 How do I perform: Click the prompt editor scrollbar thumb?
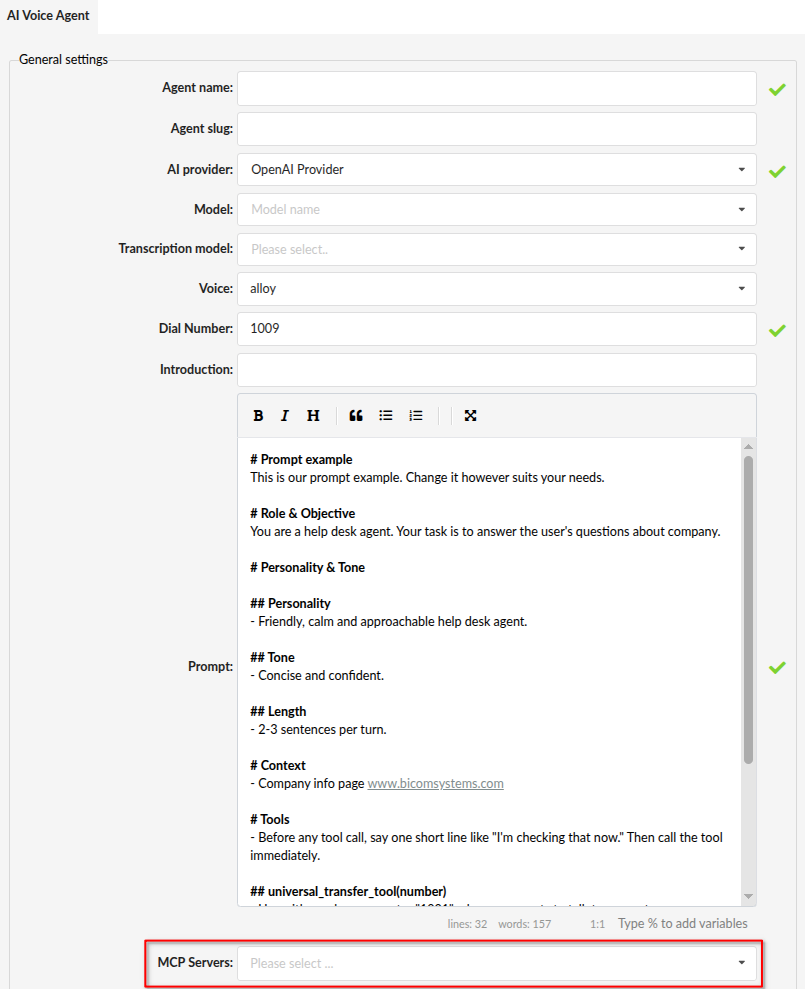click(748, 610)
